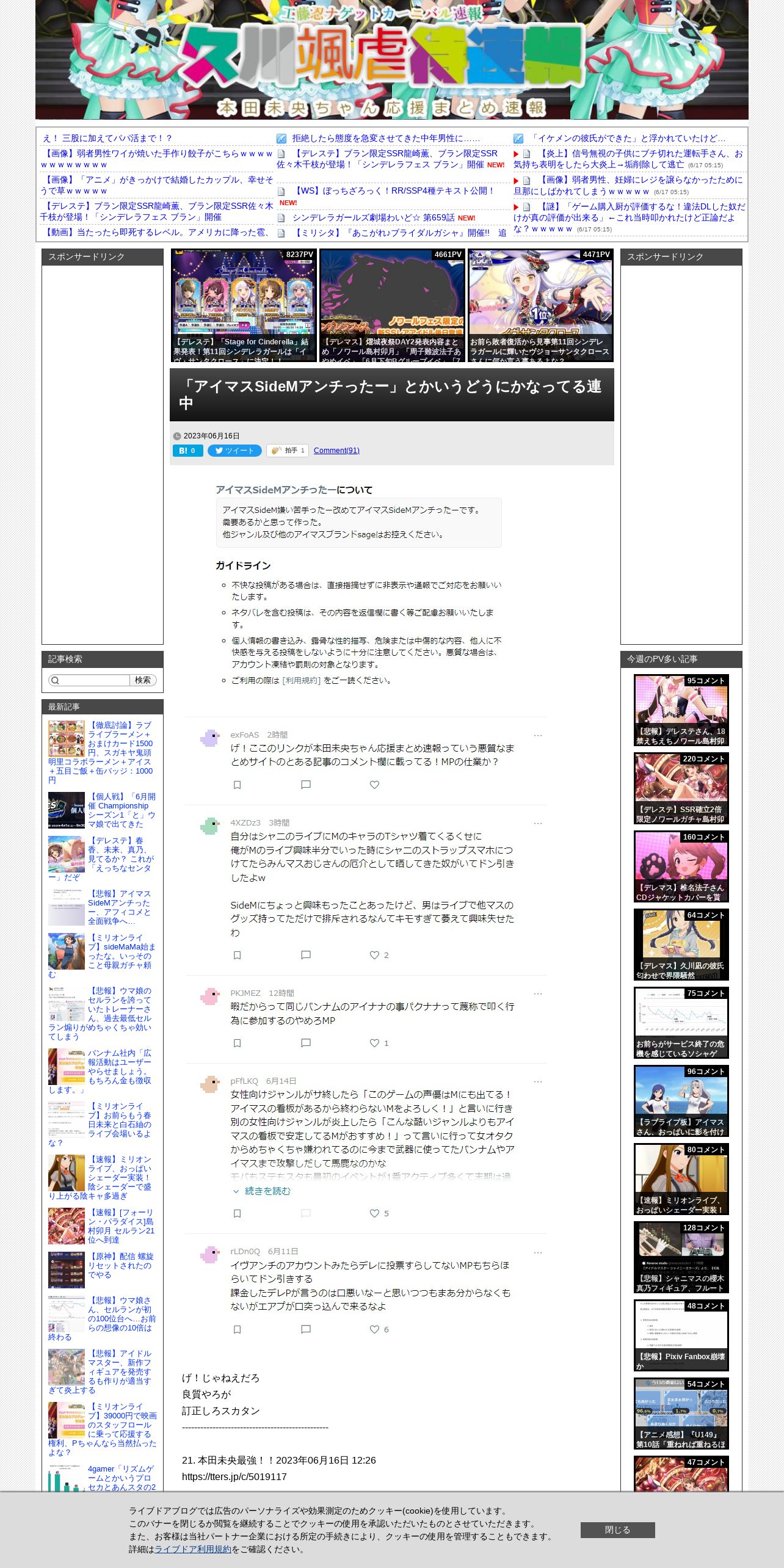Viewport: 784px width, 1568px height.
Task: Open the rLDn0Q comment options menu
Action: click(x=537, y=1252)
